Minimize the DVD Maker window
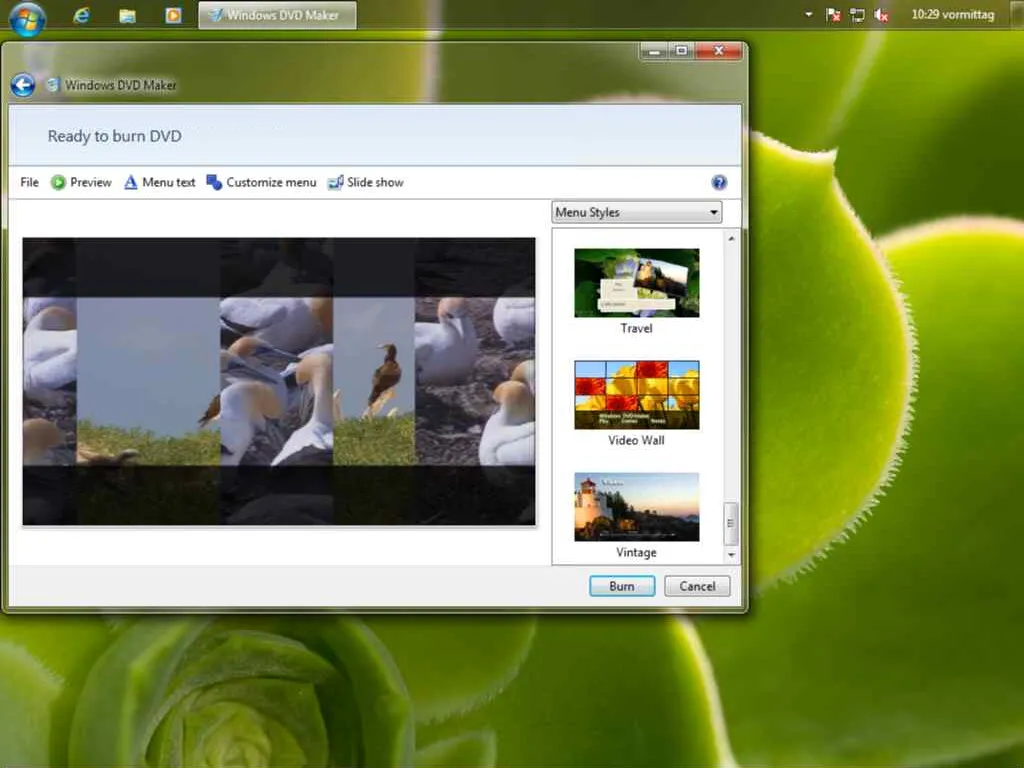The height and width of the screenshot is (768, 1024). tap(655, 50)
